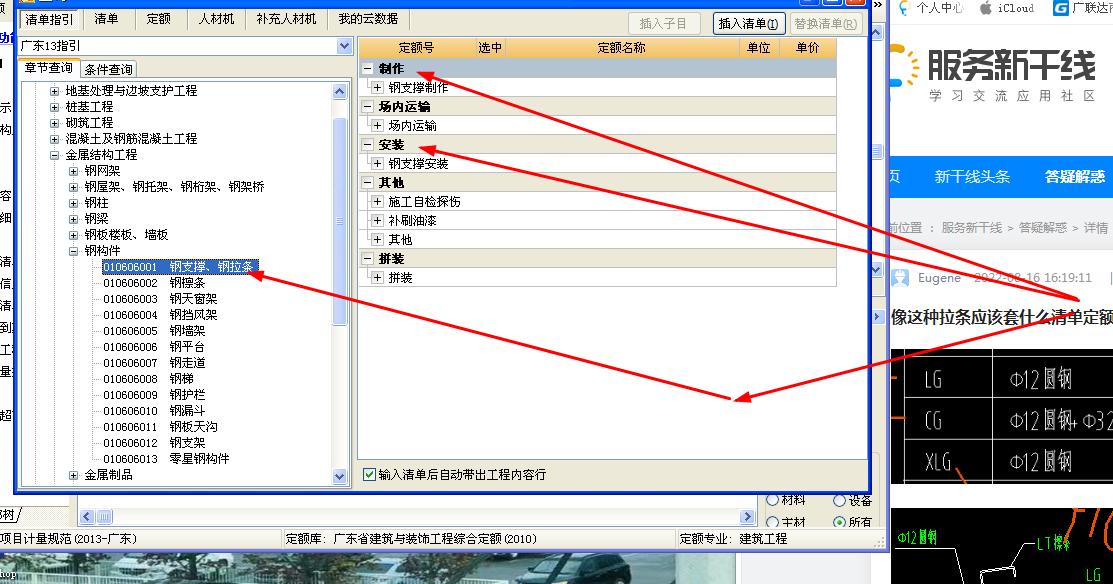Click Eugene's avatar icon in browser
The image size is (1113, 584).
tap(900, 277)
